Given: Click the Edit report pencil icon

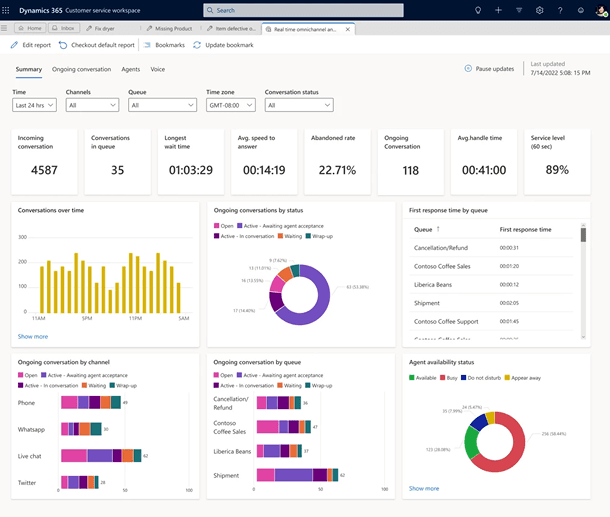Looking at the screenshot, I should tap(14, 45).
